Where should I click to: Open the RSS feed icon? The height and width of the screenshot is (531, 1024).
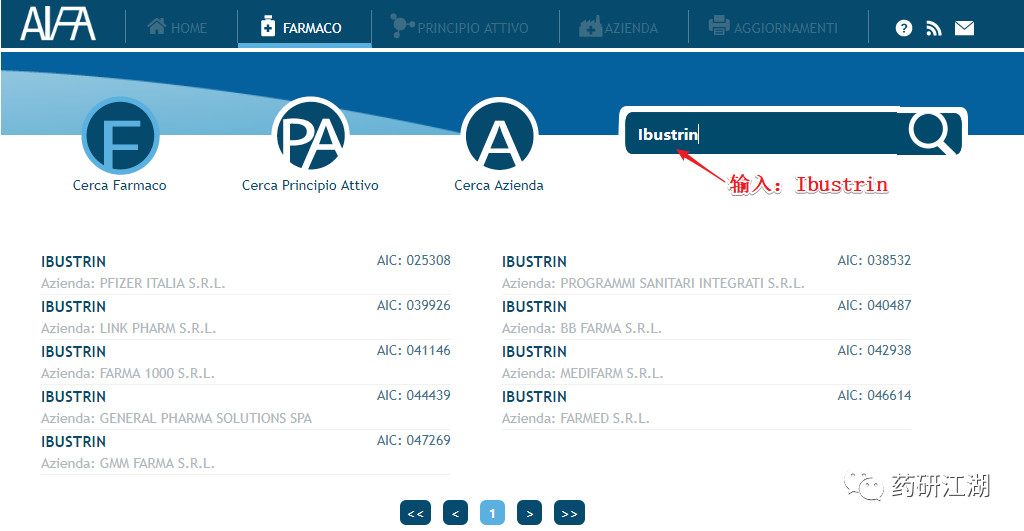pyautogui.click(x=934, y=28)
